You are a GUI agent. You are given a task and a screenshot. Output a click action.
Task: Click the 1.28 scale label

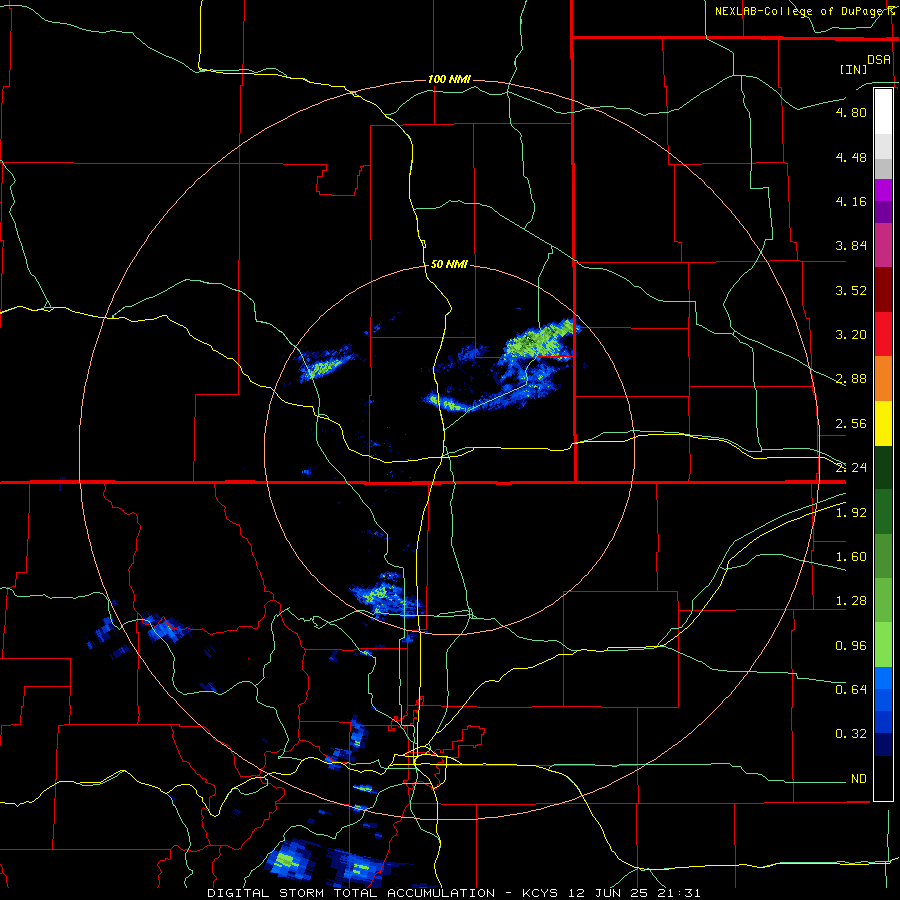pyautogui.click(x=851, y=601)
